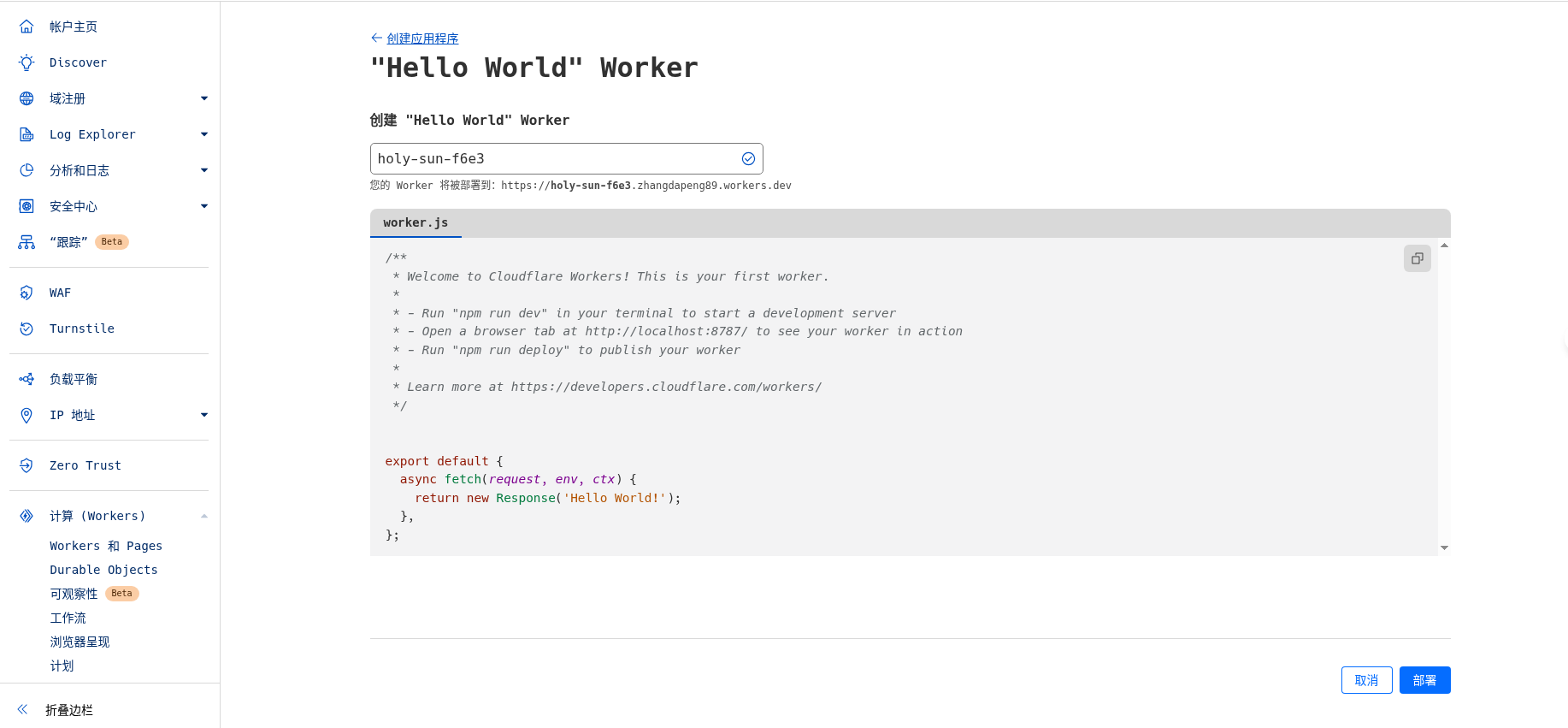Copy worker.js code with the copy icon
Viewport: 1568px width, 728px height.
(1417, 258)
